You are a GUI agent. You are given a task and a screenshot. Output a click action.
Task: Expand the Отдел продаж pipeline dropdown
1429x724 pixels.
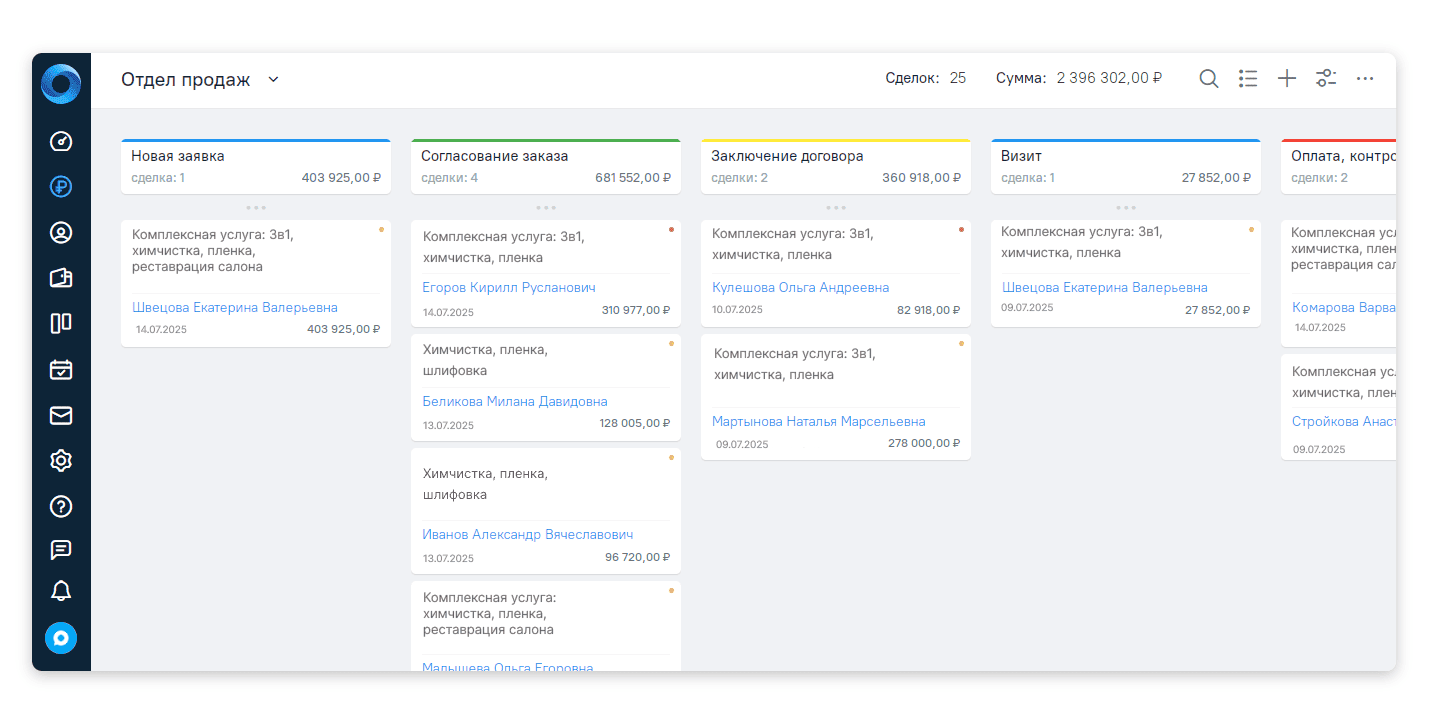click(x=273, y=80)
